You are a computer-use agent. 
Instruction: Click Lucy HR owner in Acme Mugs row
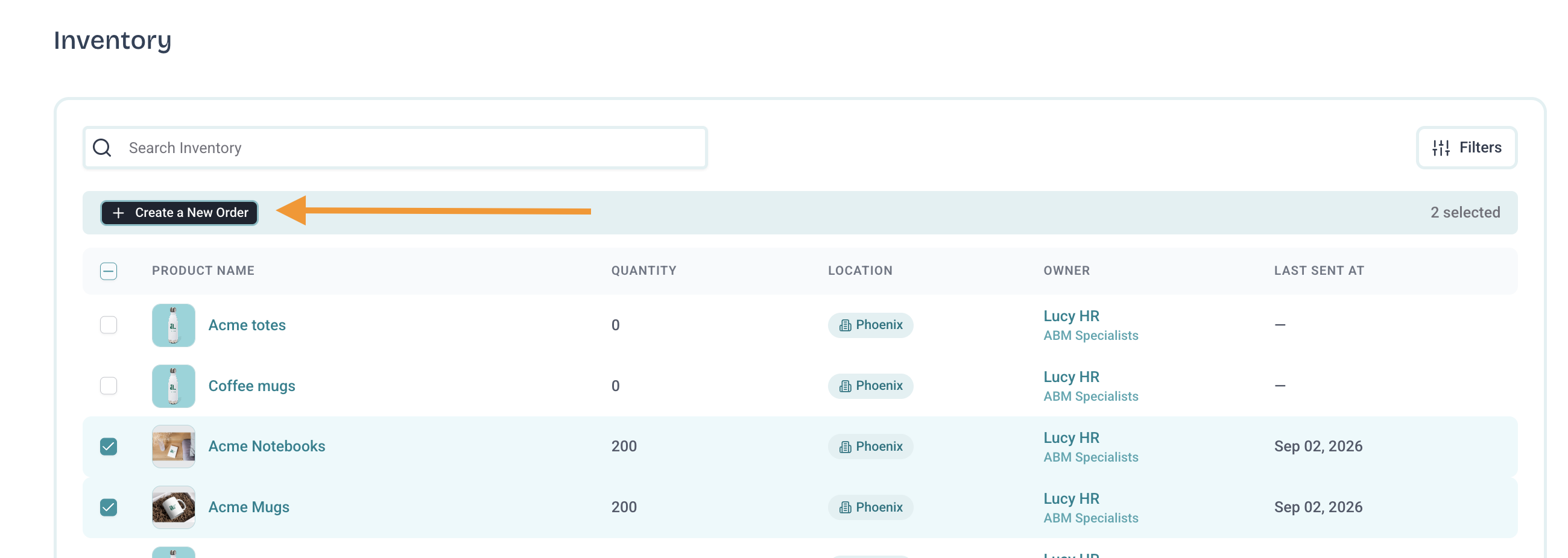click(x=1071, y=499)
